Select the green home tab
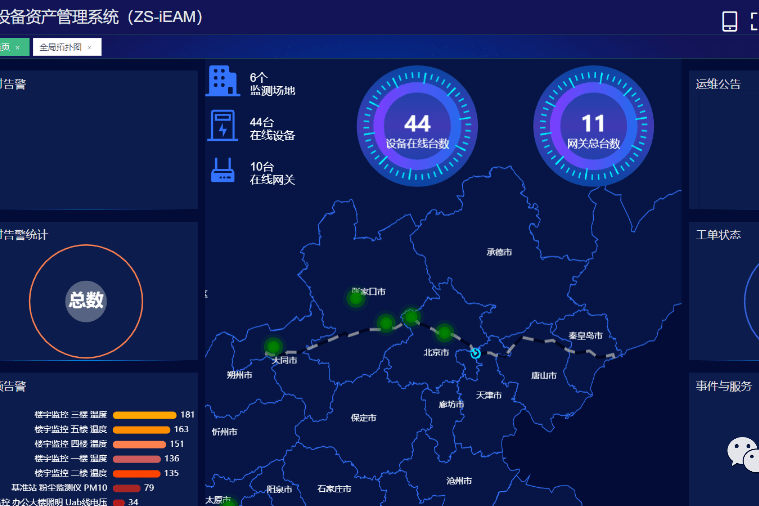 coord(6,47)
